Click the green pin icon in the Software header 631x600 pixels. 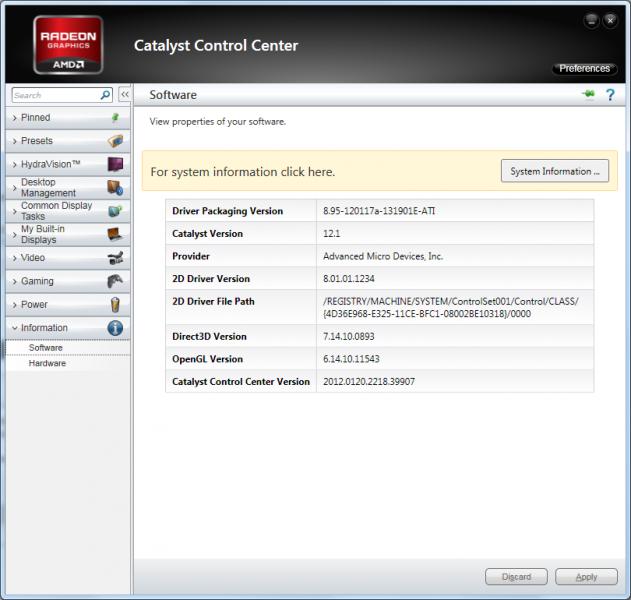pos(588,94)
